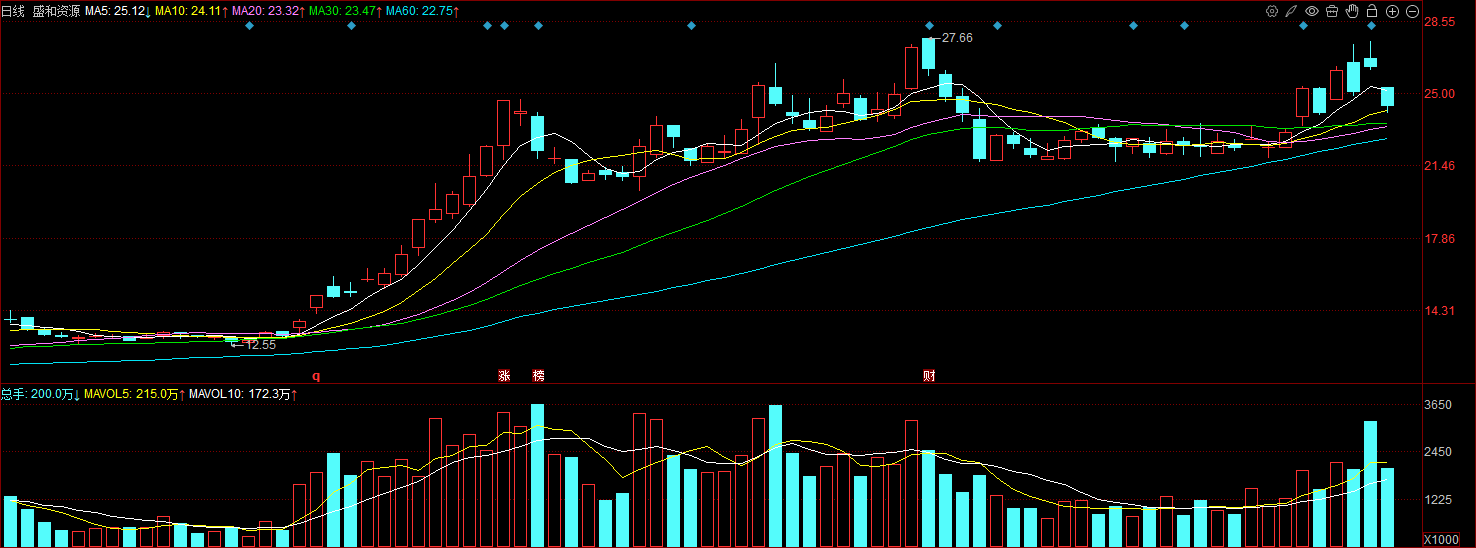The height and width of the screenshot is (548, 1476).
Task: Click the stock name '盛和资源'
Action: coord(56,11)
